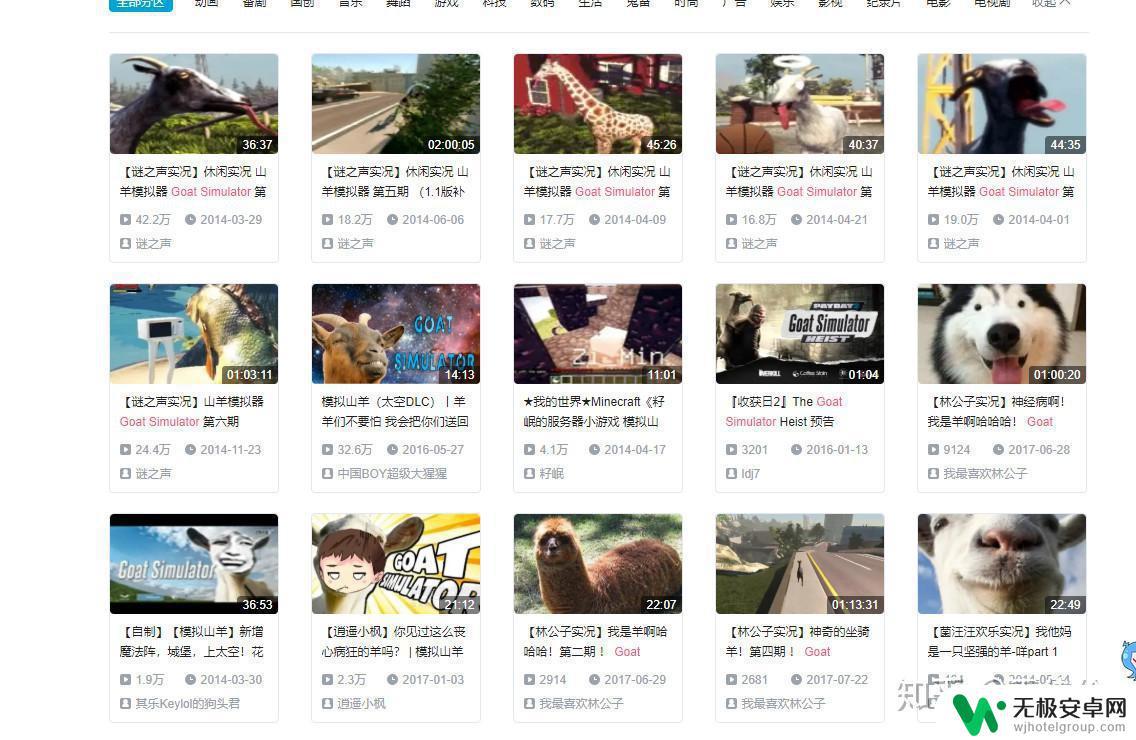
Task: Open the【逍遥小枫】你见过这么丧心病狂的羊 title
Action: tap(394, 642)
